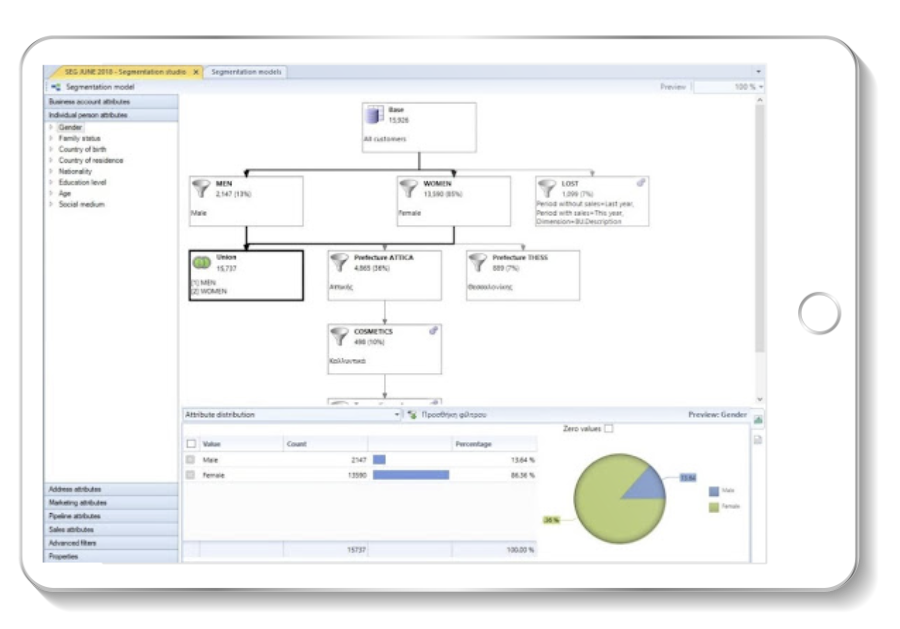Click the link icon on COSMETICS node

(433, 331)
